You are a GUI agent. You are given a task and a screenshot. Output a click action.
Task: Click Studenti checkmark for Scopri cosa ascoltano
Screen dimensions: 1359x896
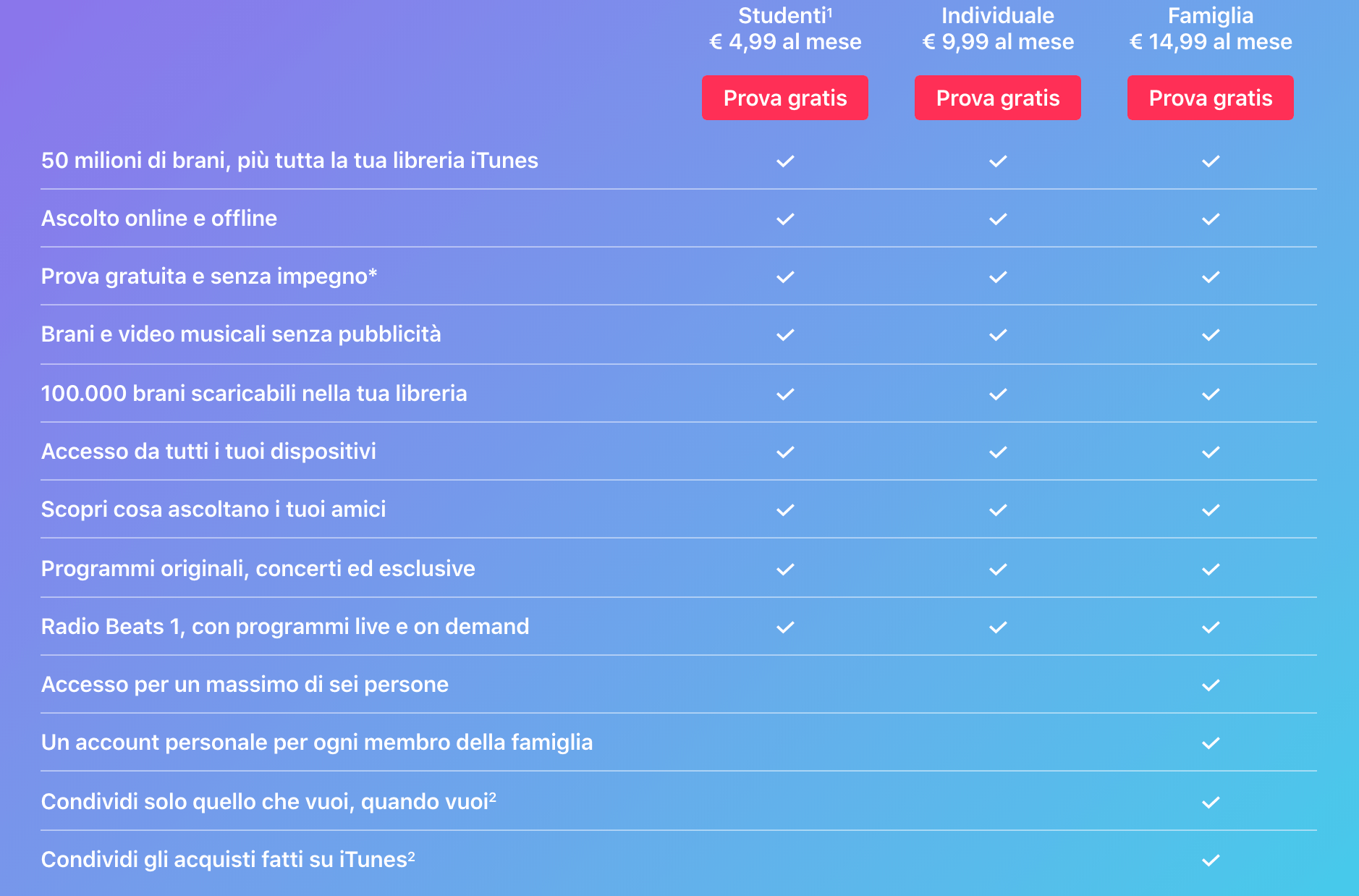click(785, 510)
